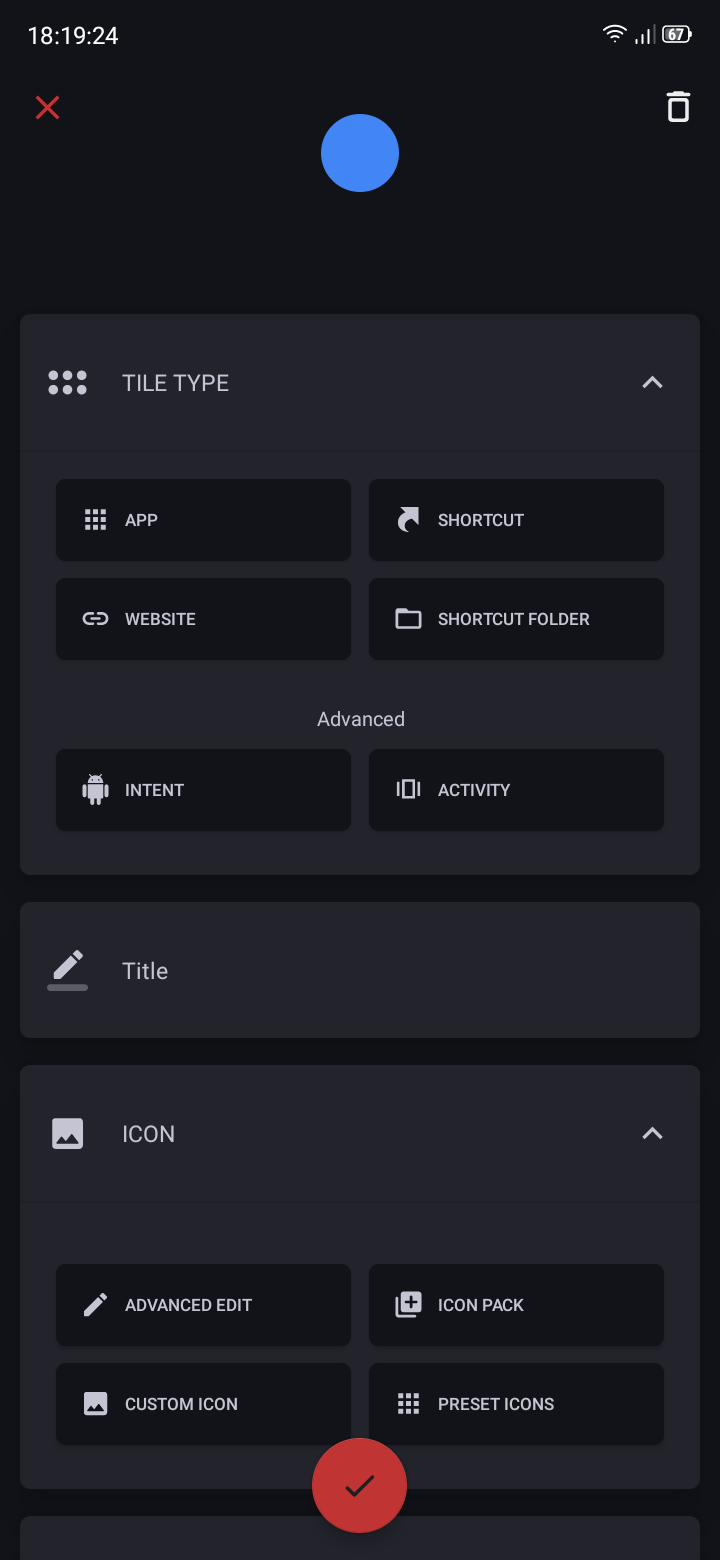Select the Activity advanced option

(x=516, y=790)
